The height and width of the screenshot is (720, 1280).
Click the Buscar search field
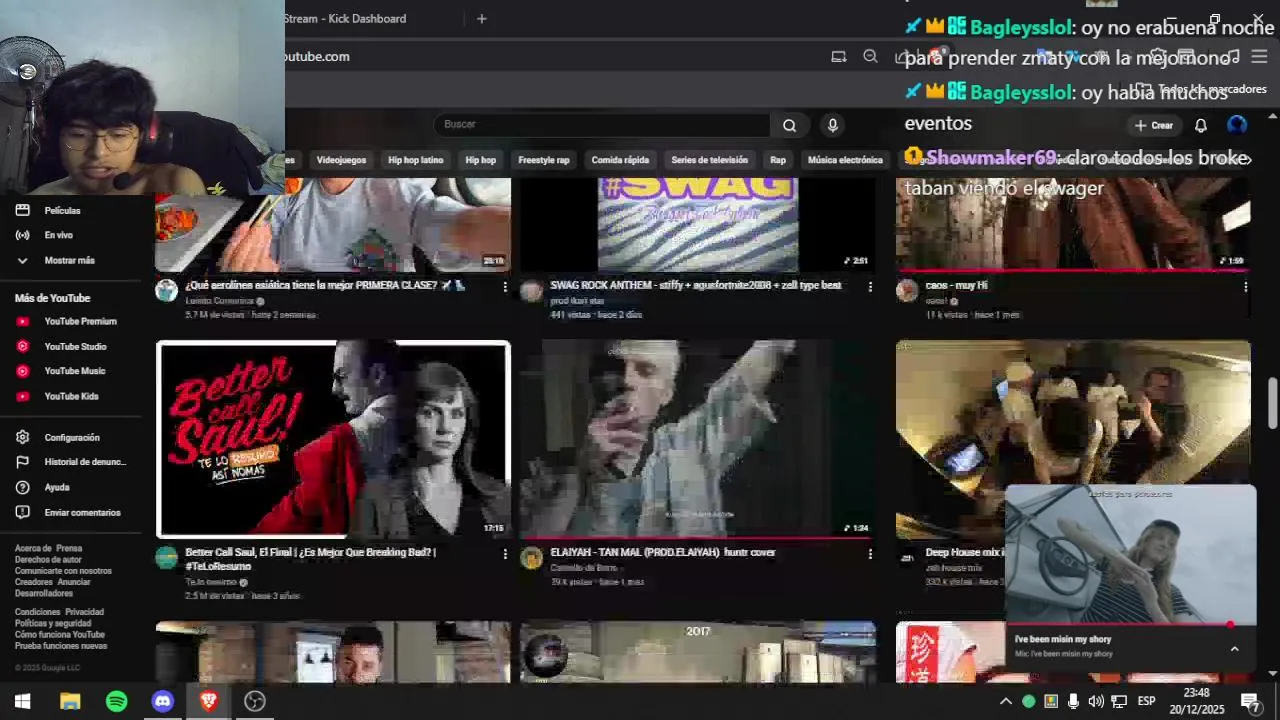(x=603, y=125)
